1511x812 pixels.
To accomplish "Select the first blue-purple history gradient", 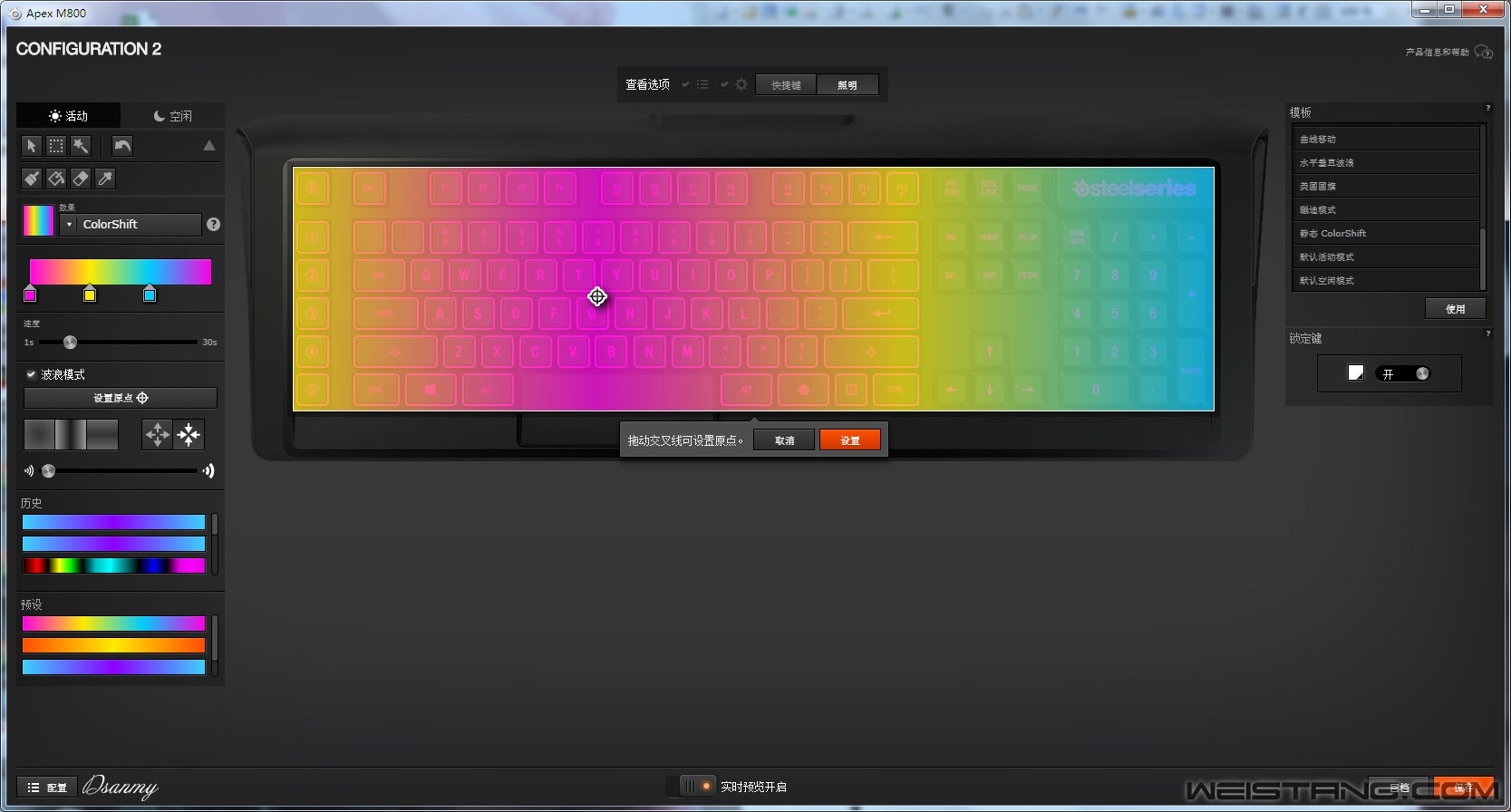I will point(113,522).
